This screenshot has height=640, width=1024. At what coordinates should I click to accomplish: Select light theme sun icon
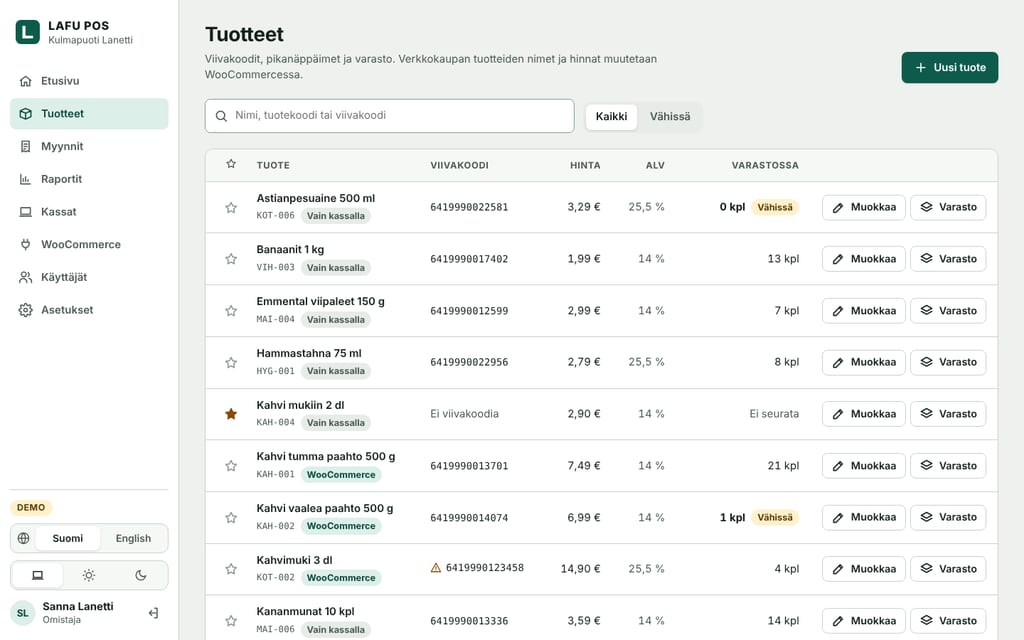click(89, 575)
